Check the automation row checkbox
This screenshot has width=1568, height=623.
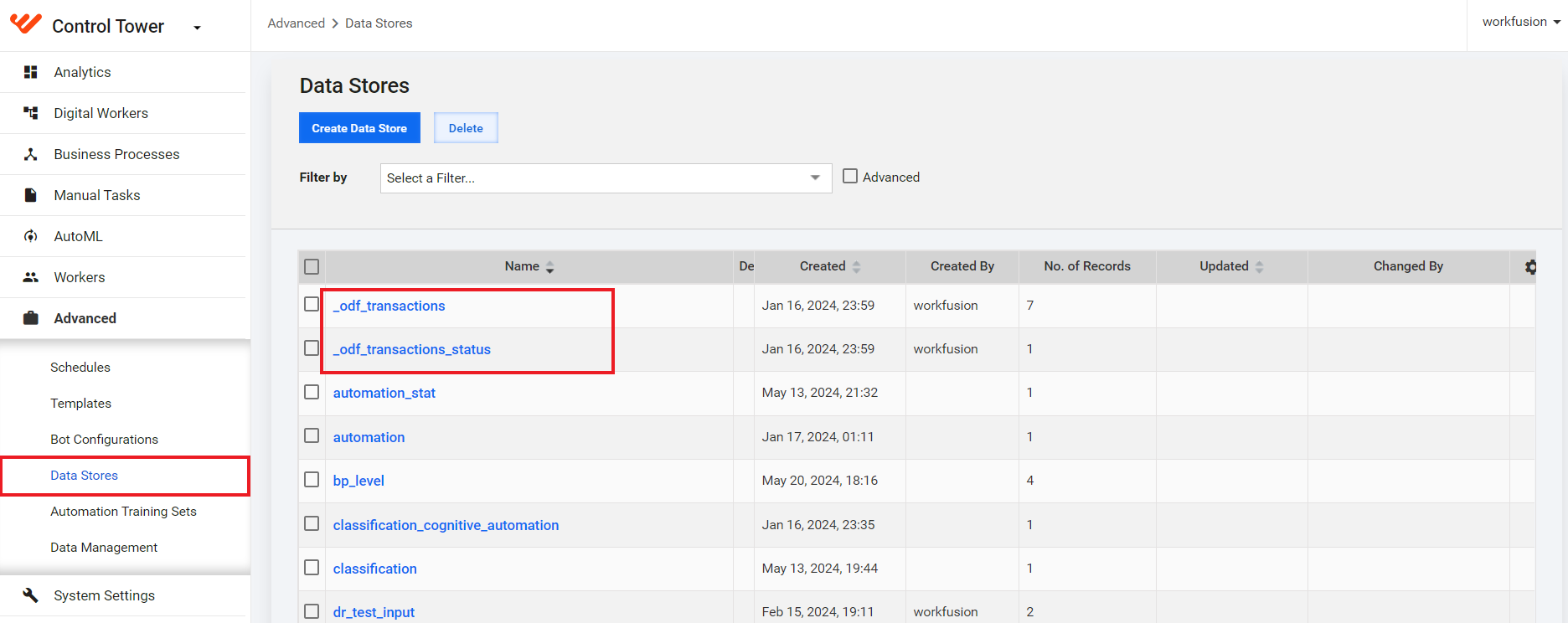pyautogui.click(x=312, y=435)
